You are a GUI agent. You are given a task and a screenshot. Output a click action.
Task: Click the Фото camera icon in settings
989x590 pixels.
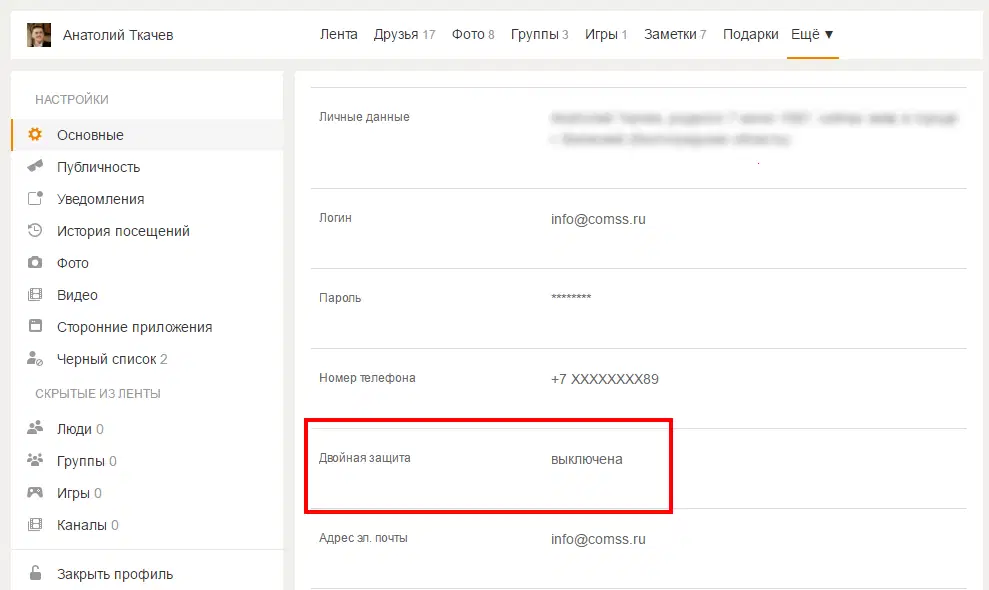coord(35,262)
